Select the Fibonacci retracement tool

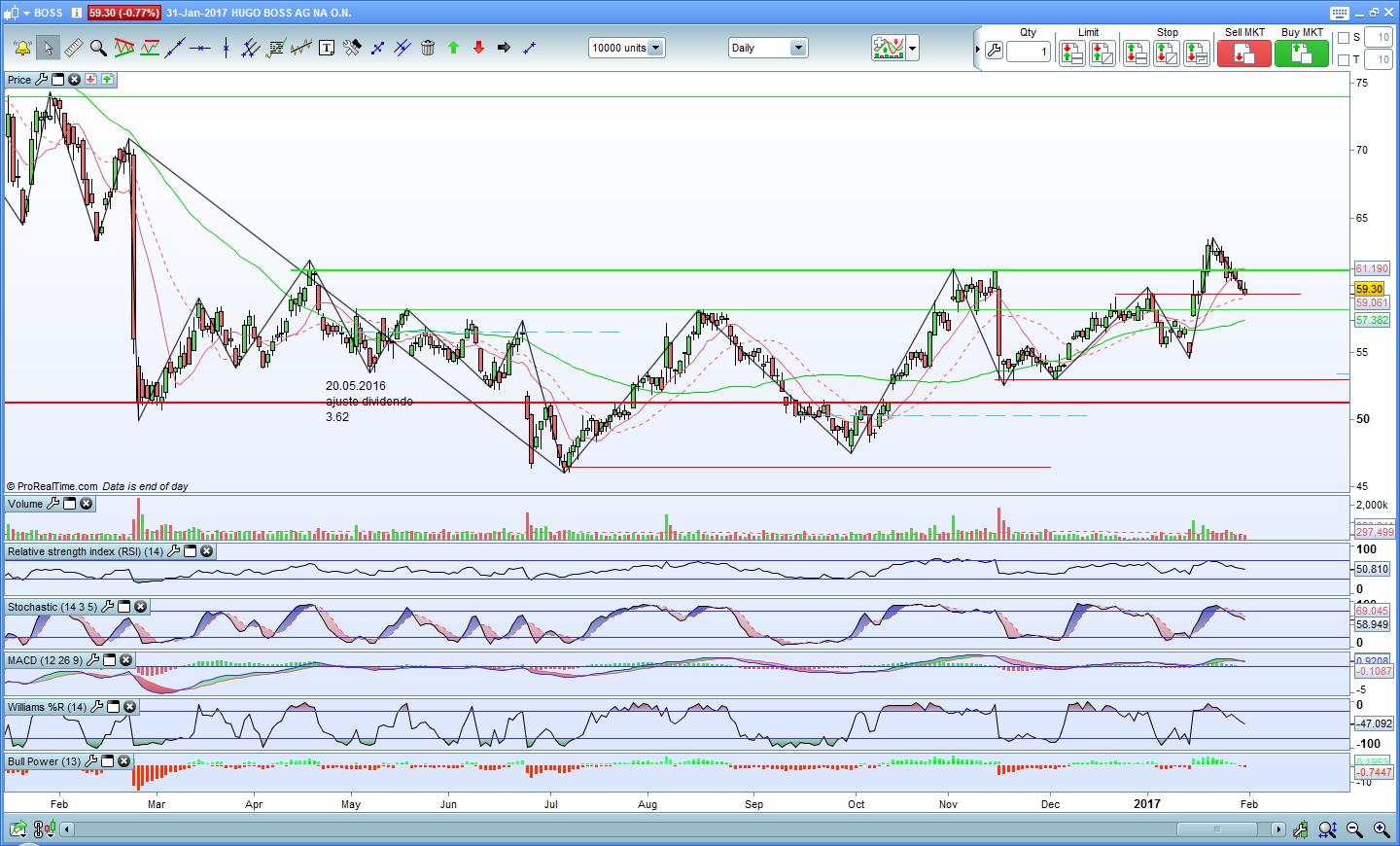pos(276,48)
